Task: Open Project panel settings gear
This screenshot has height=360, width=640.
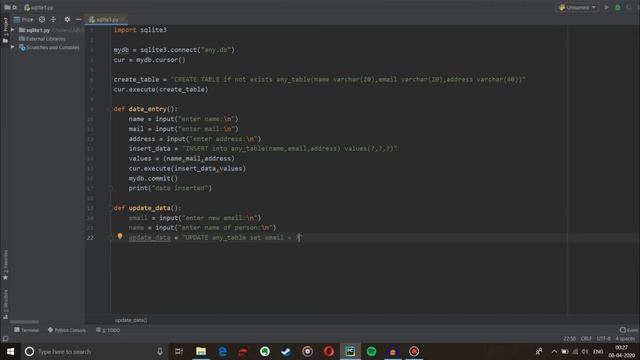Action: pyautogui.click(x=67, y=19)
